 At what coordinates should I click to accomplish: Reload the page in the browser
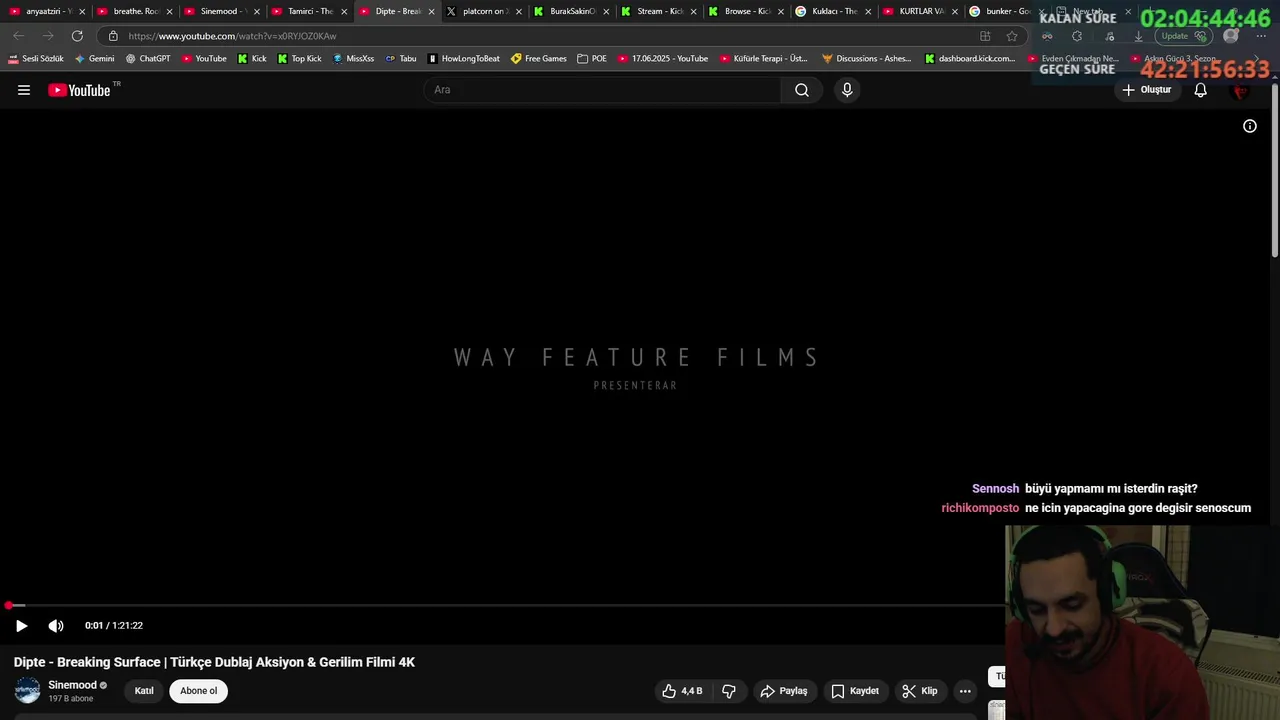[77, 36]
